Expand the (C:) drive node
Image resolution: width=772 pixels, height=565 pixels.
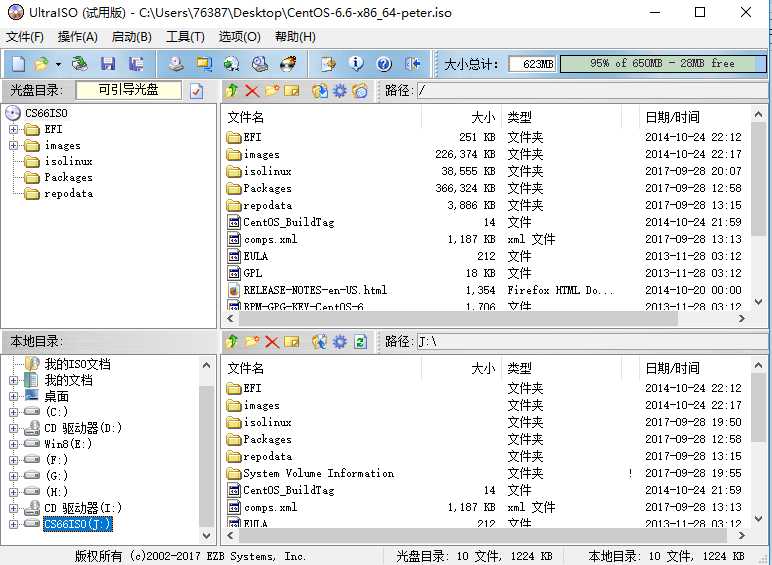click(13, 412)
